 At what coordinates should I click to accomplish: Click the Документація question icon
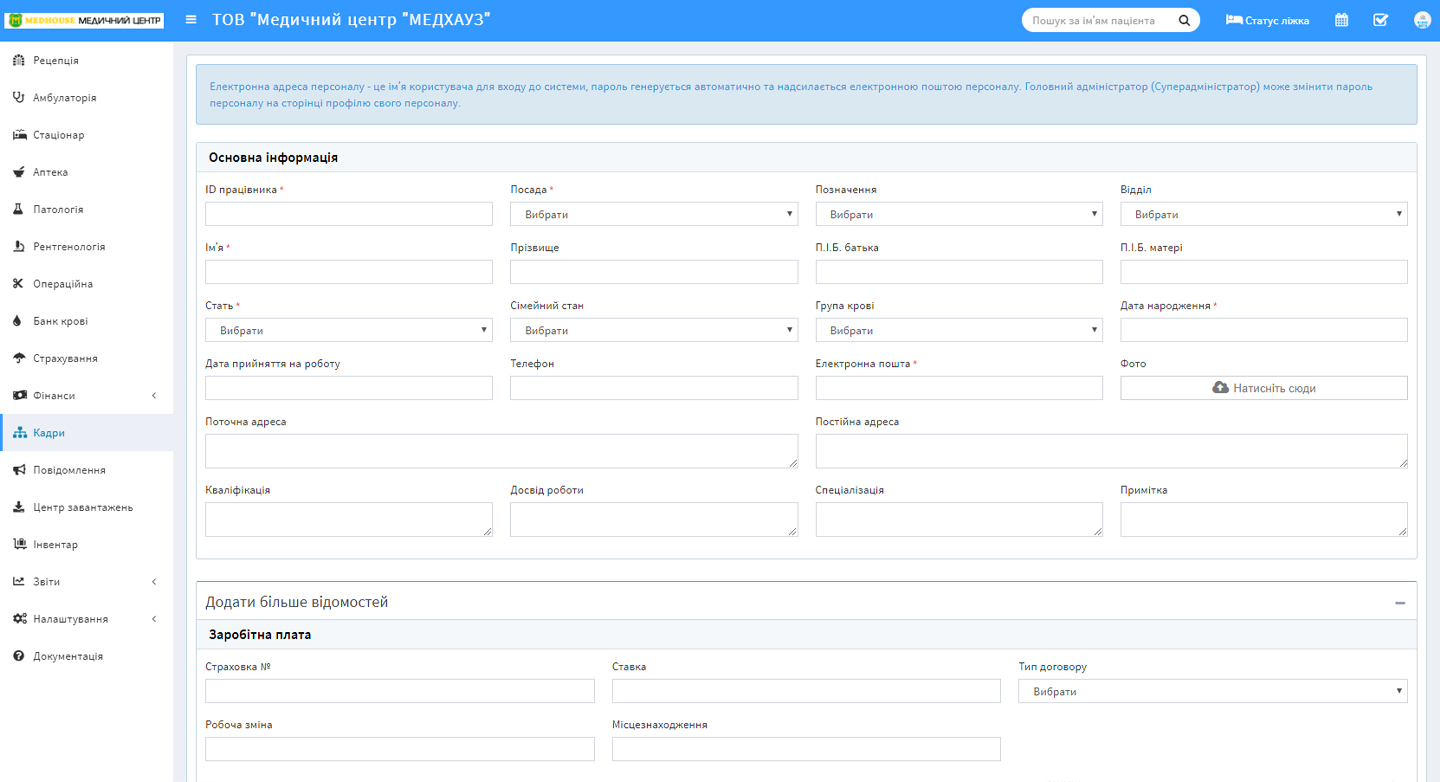19,656
